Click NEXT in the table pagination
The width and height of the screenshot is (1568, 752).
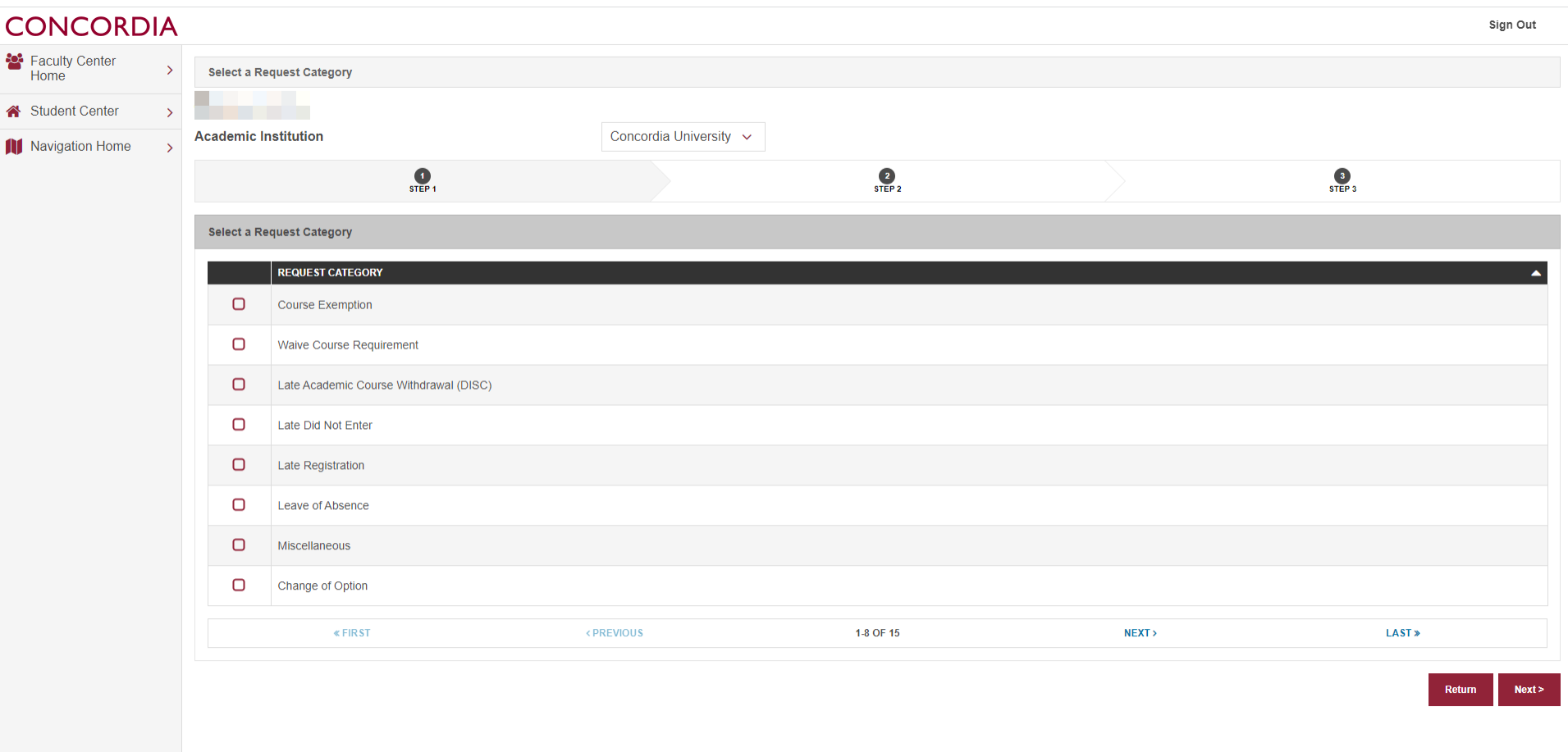coord(1140,633)
